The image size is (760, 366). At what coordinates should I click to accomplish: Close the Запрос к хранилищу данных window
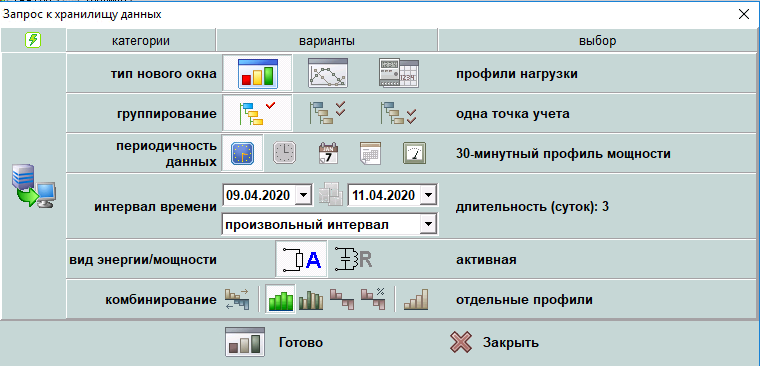point(744,14)
